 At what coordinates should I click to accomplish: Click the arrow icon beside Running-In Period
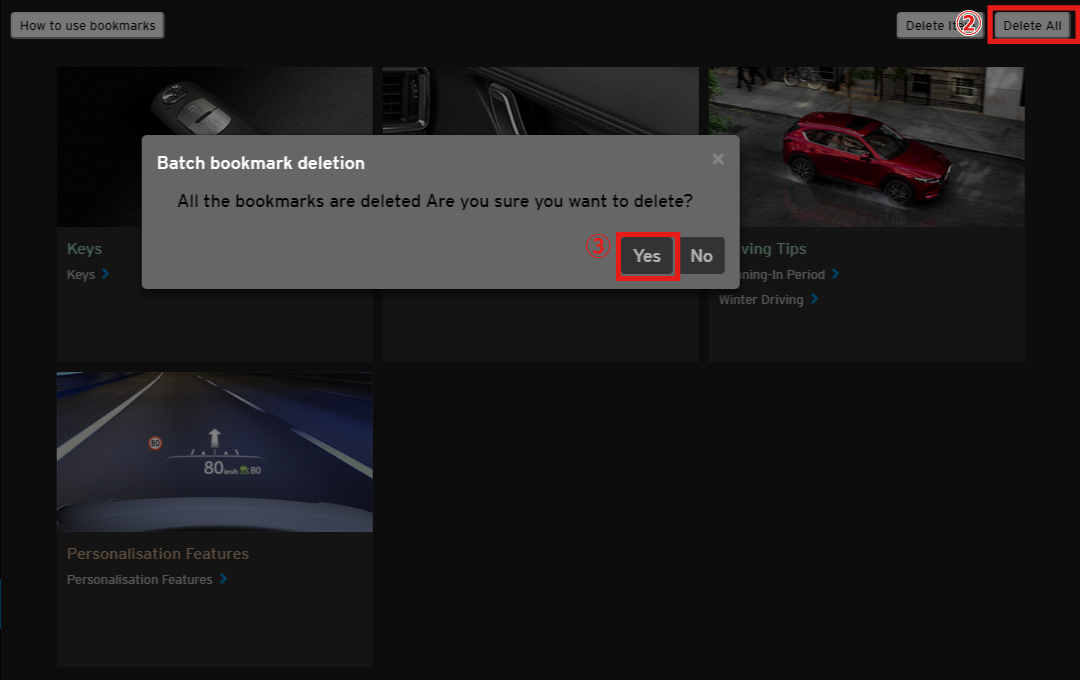pyautogui.click(x=835, y=274)
